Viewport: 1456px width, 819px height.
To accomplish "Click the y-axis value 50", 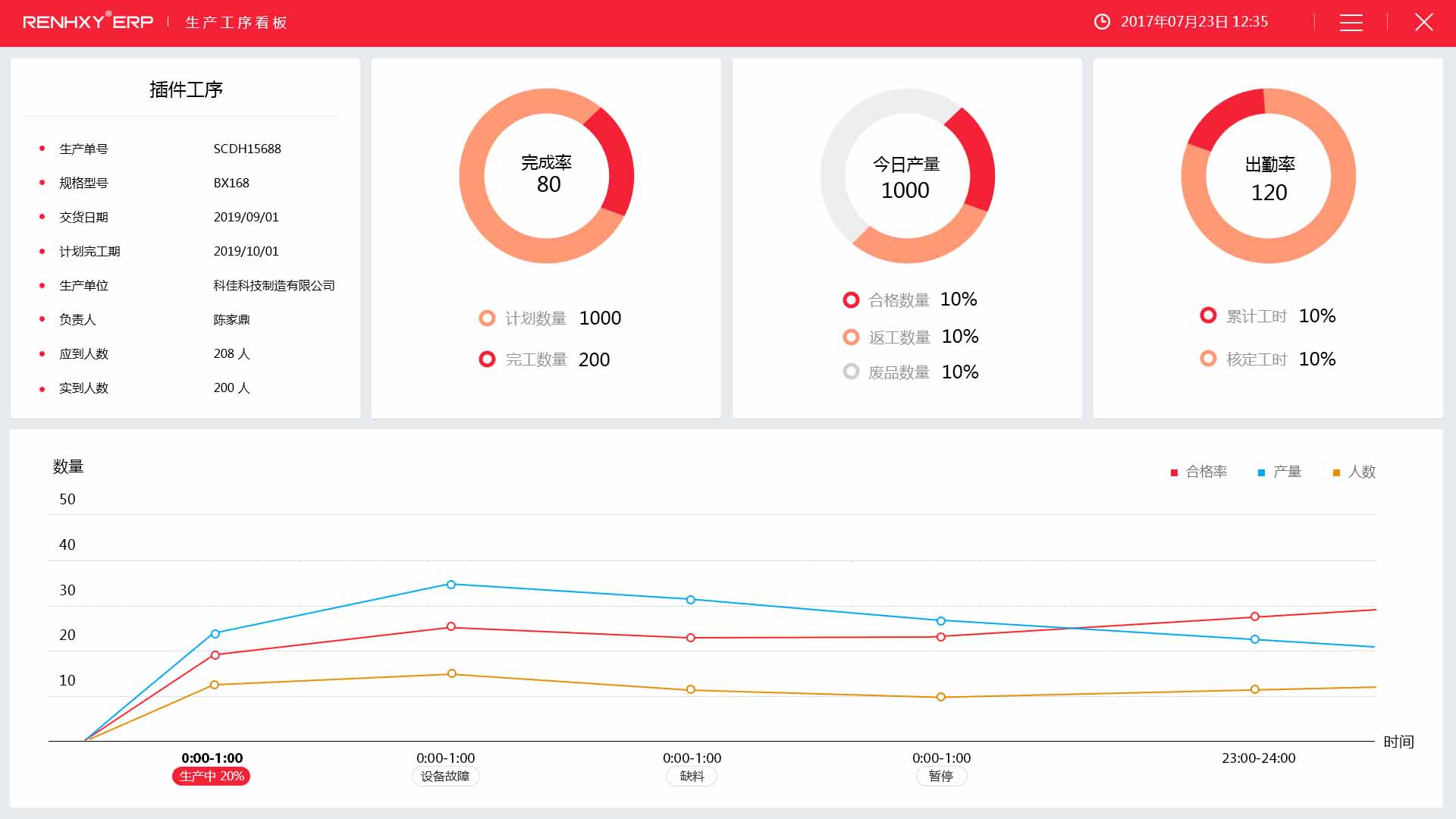I will (x=67, y=499).
